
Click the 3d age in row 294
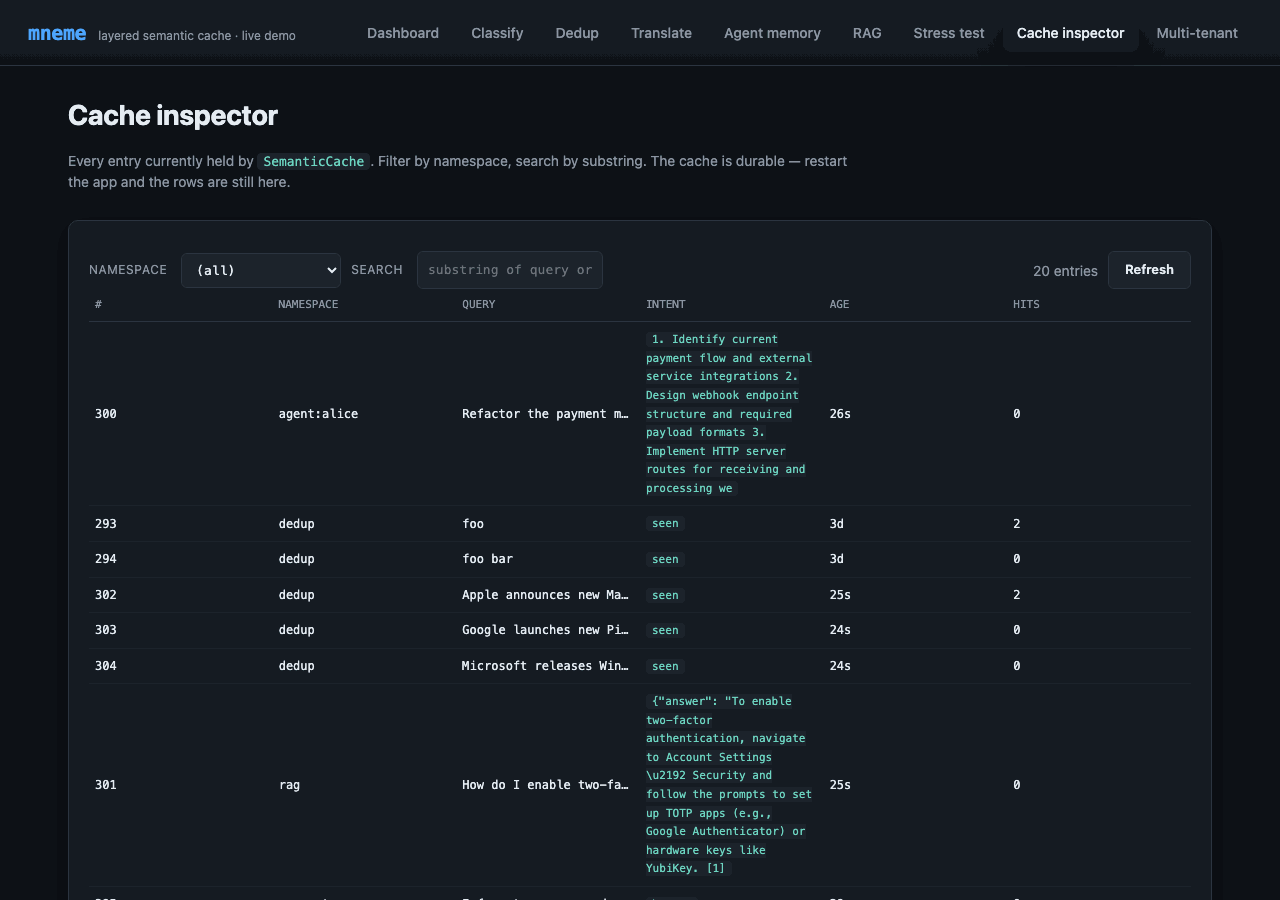coord(837,559)
